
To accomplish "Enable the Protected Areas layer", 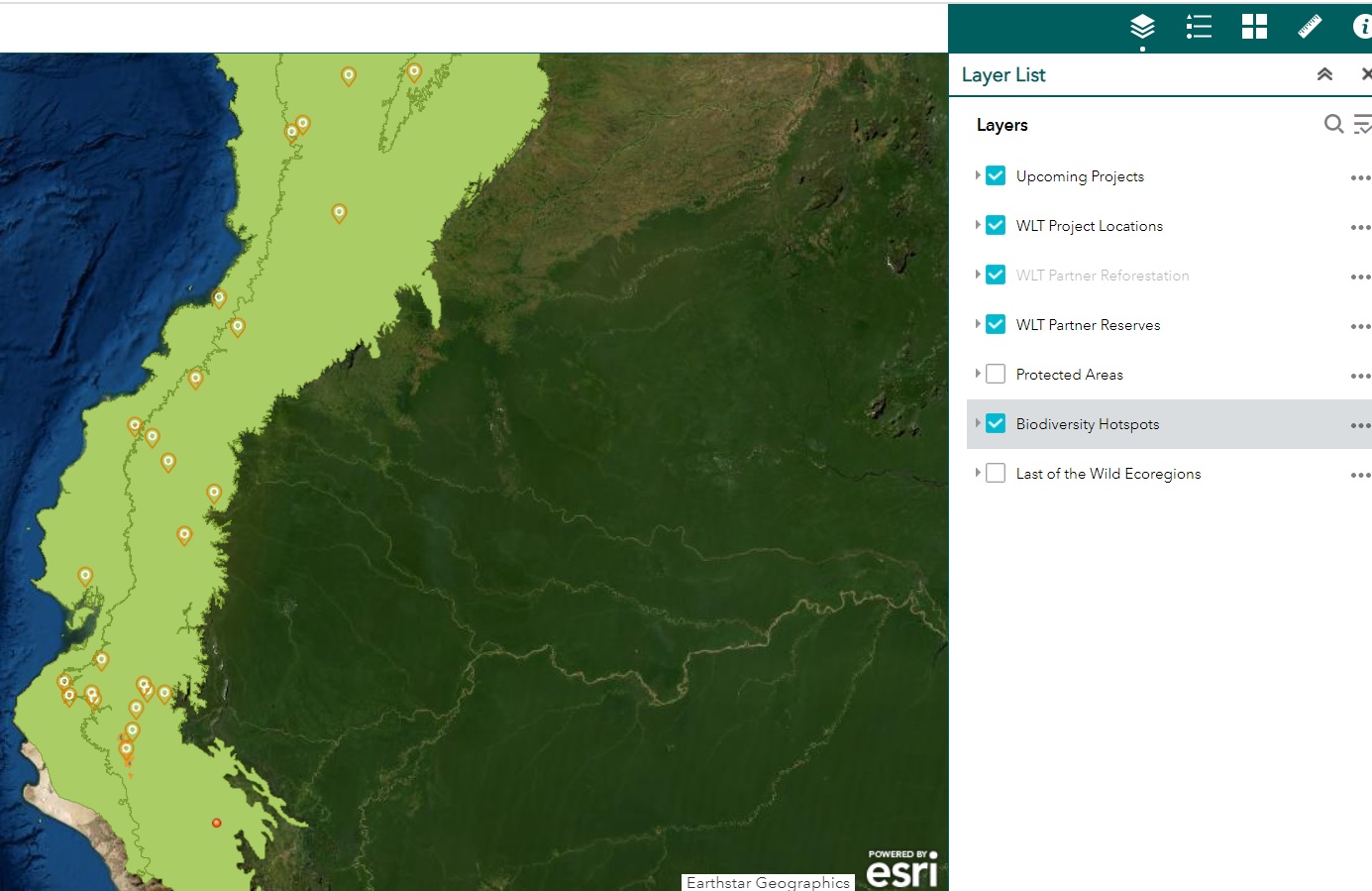I will (x=996, y=375).
